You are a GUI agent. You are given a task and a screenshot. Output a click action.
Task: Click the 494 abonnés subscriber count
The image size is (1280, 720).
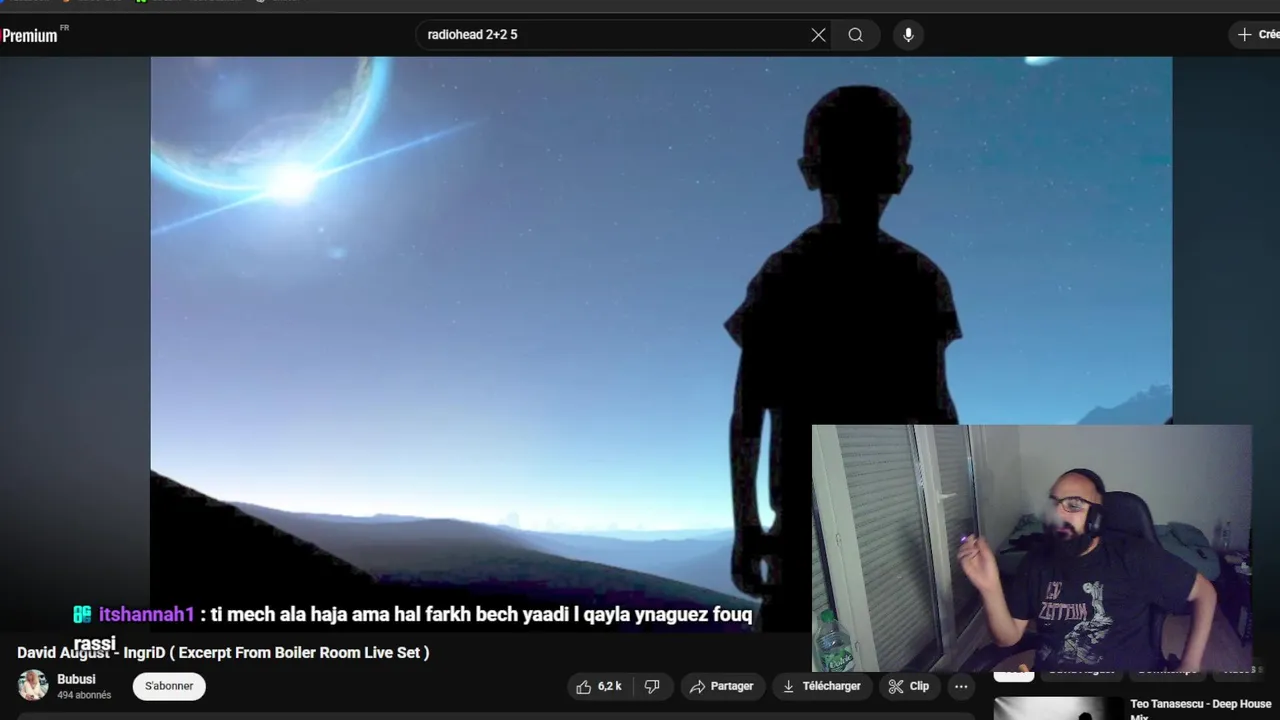pyautogui.click(x=84, y=695)
